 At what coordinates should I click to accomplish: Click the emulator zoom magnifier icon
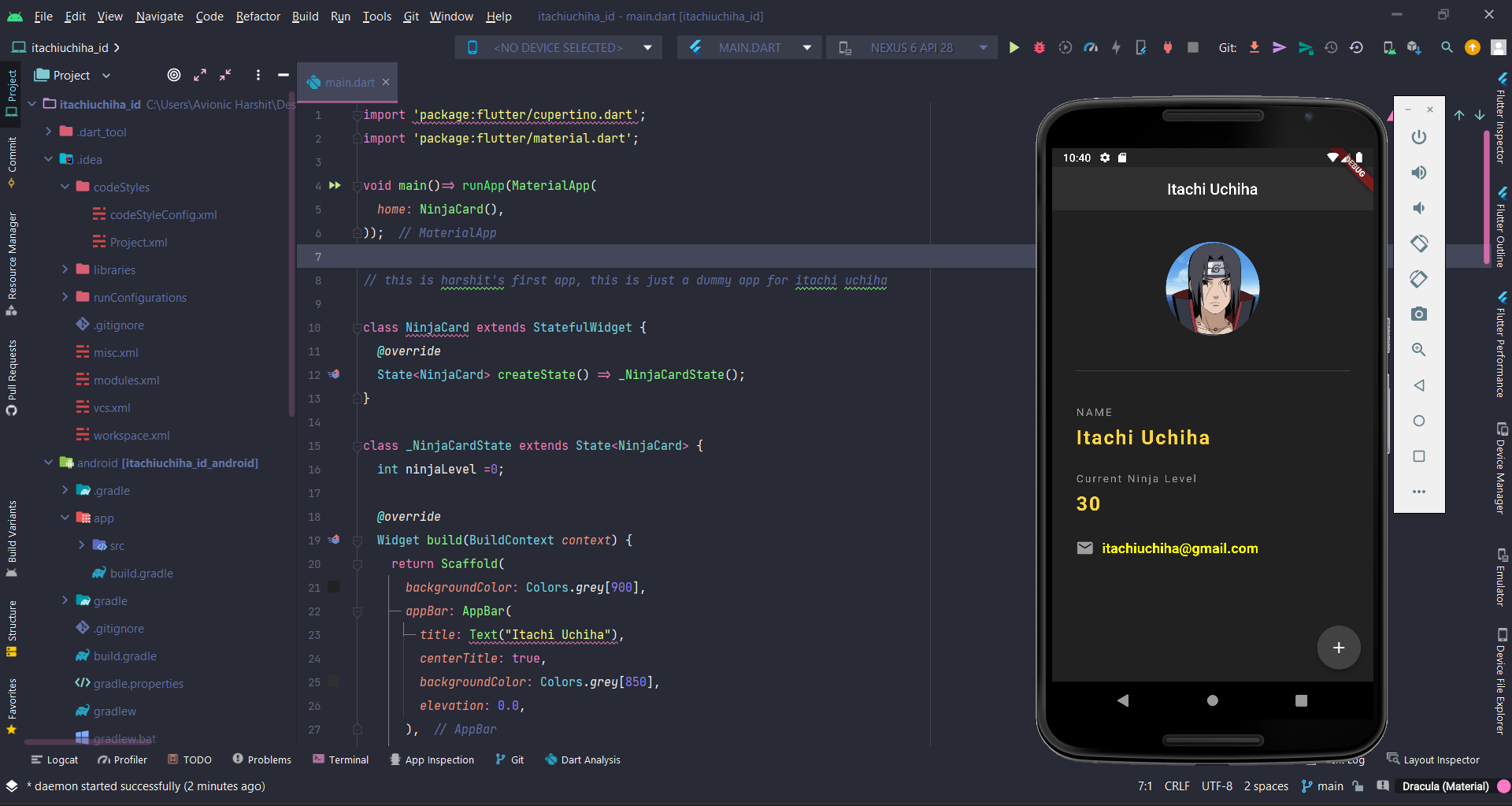coord(1419,350)
